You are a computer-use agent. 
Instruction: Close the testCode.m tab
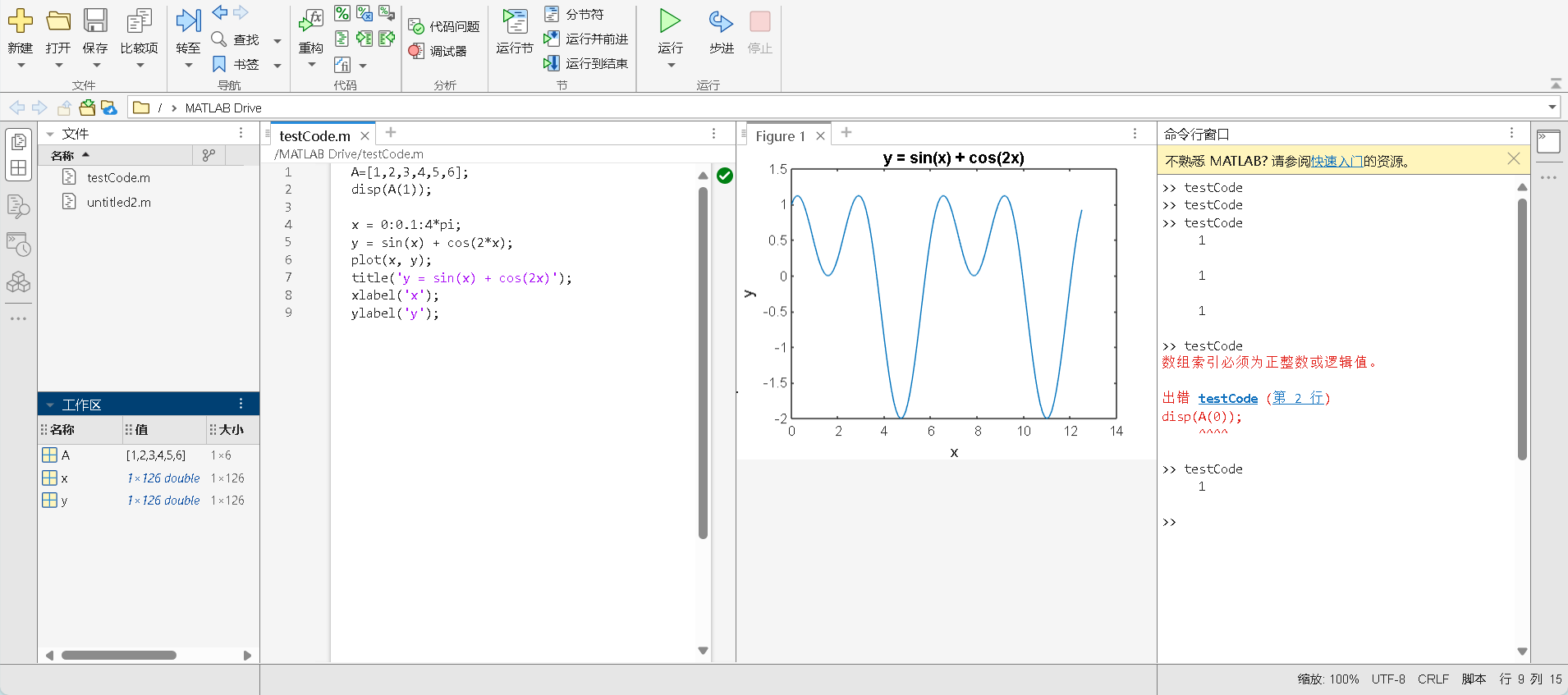[365, 136]
